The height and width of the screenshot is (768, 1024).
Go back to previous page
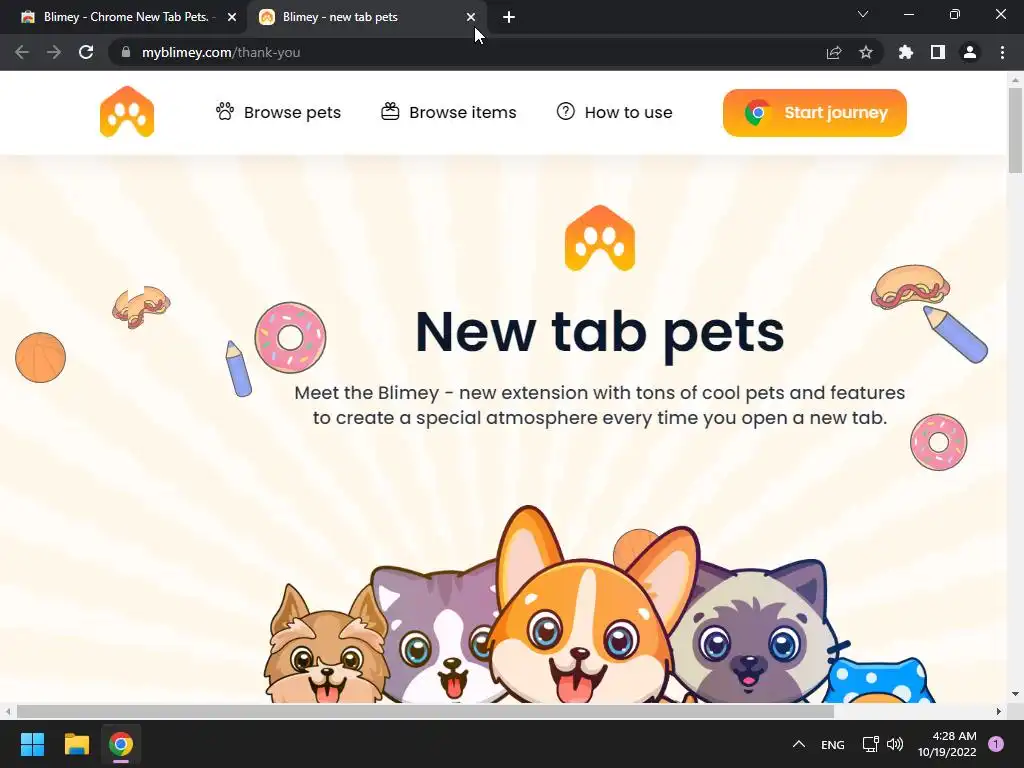click(22, 52)
